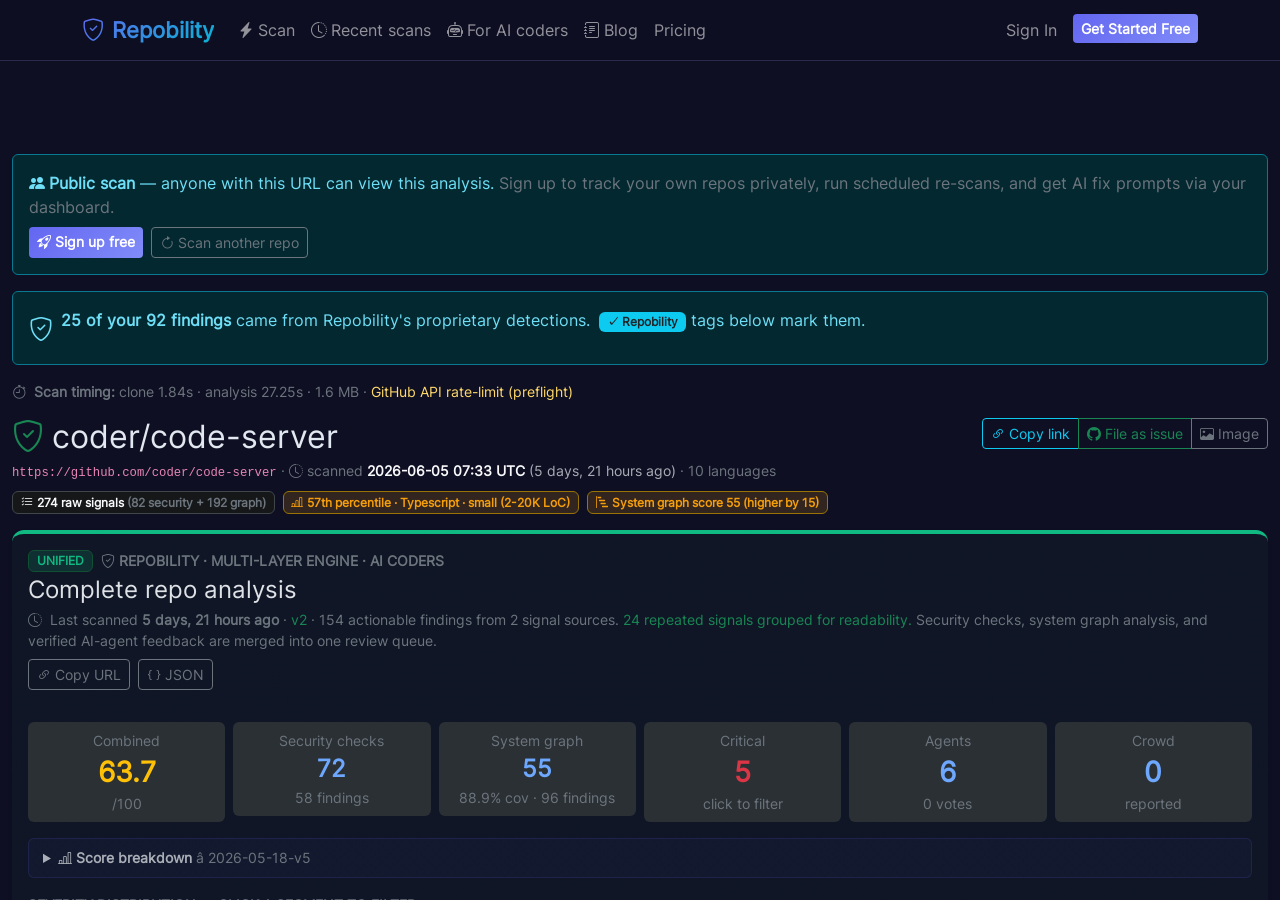1280x900 pixels.
Task: Click the v2 version link
Action: [x=299, y=620]
